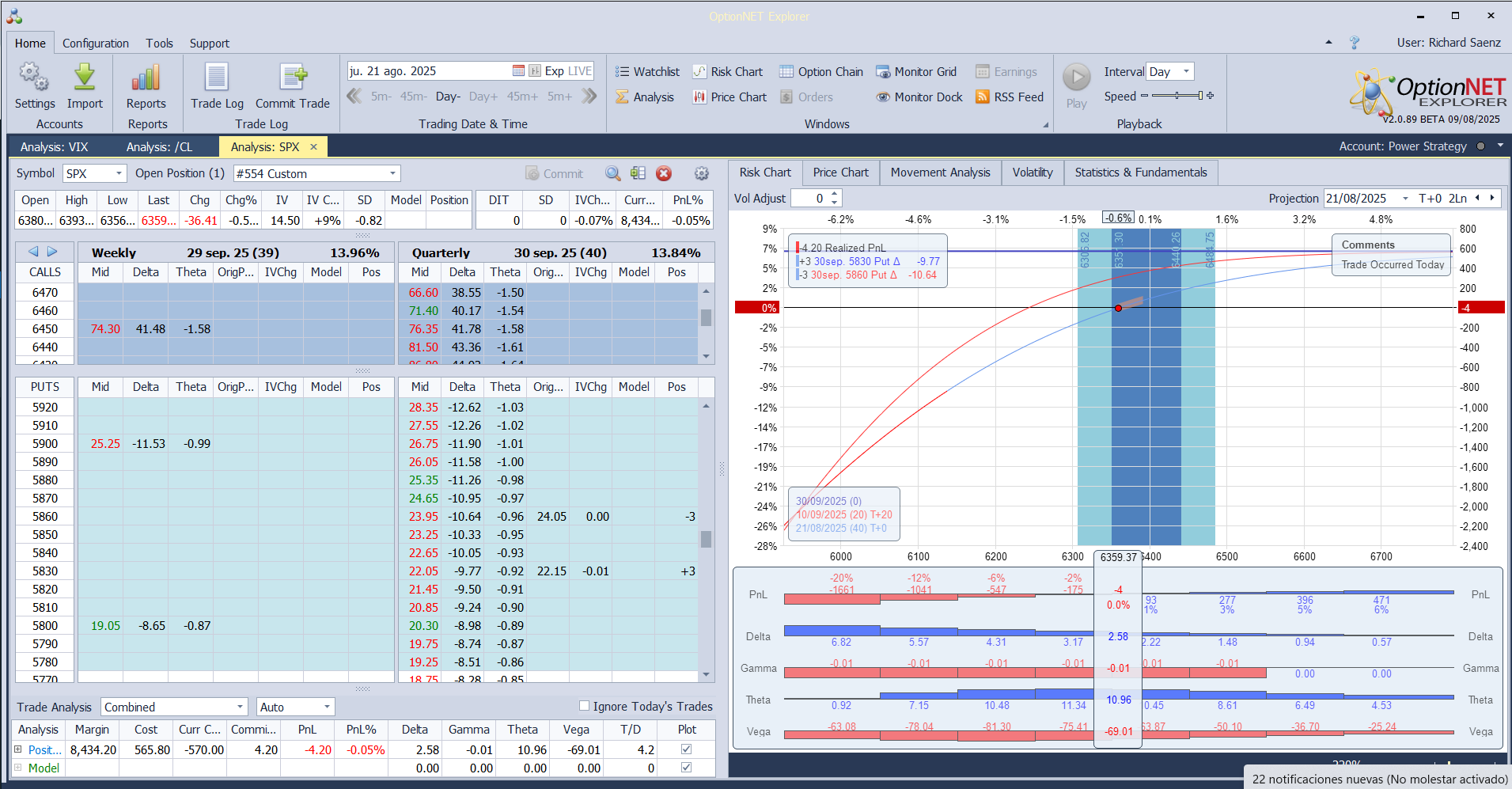Open the Risk Chart window from ribbon
The height and width of the screenshot is (789, 1512).
[x=728, y=71]
